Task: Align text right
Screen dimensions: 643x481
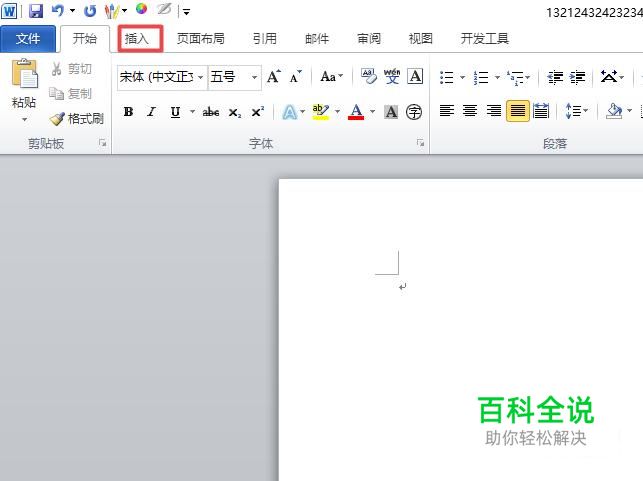Action: (493, 111)
